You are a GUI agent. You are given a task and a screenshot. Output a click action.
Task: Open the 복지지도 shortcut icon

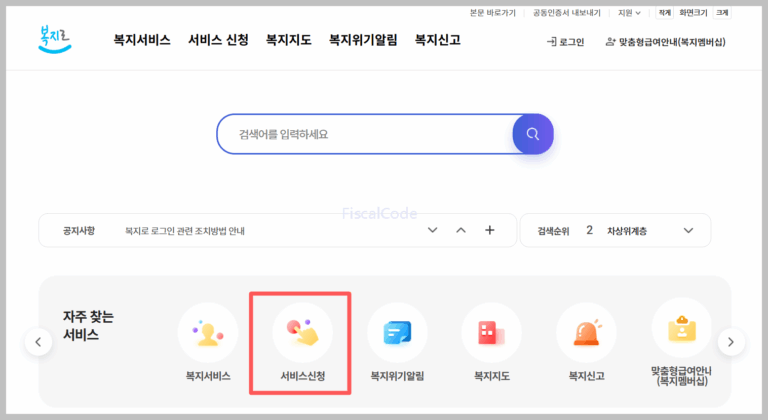point(491,333)
